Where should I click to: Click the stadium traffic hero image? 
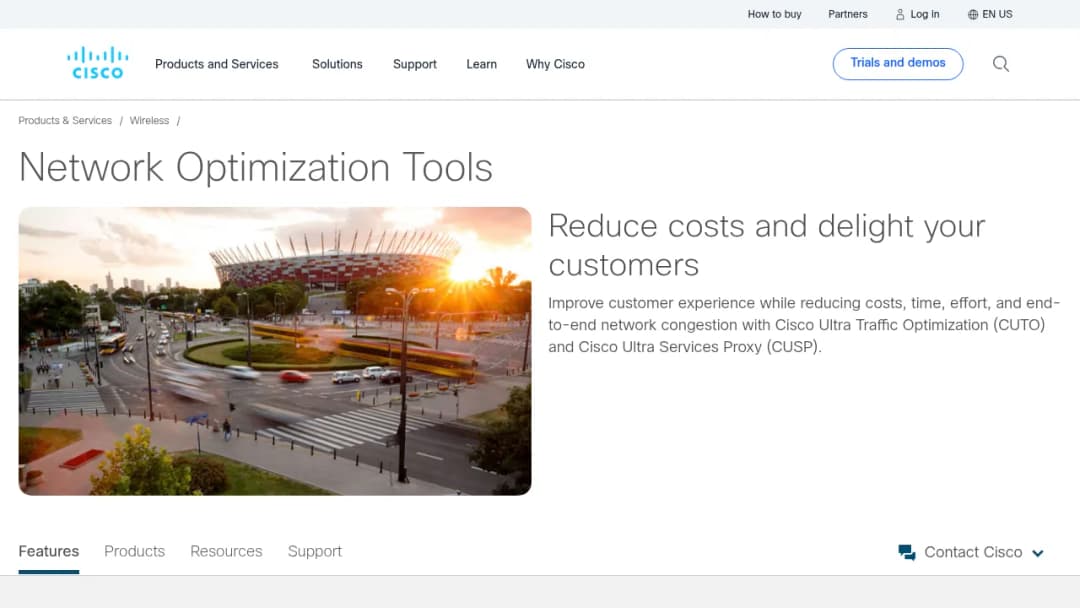[275, 351]
